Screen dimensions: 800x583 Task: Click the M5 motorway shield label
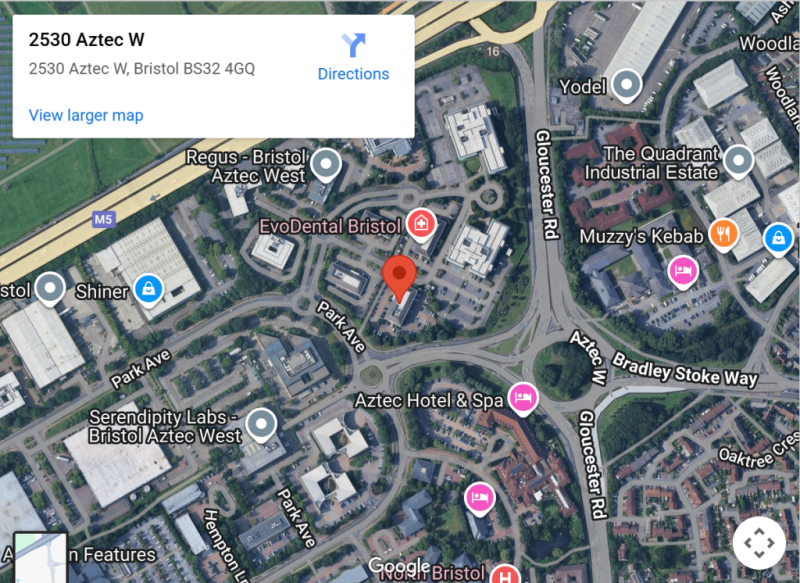coord(104,219)
